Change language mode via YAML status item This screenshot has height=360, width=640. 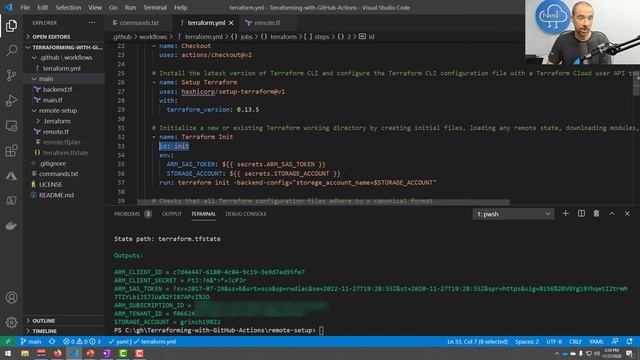tap(596, 341)
